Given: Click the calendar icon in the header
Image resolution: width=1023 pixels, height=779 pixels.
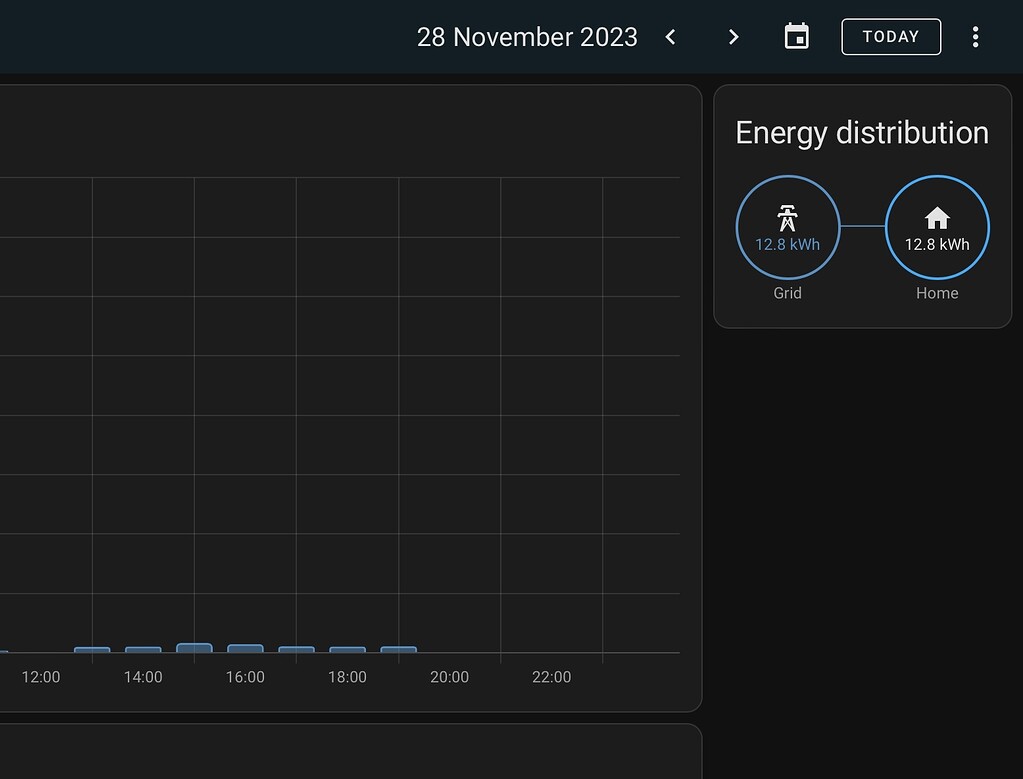Looking at the screenshot, I should coord(796,36).
